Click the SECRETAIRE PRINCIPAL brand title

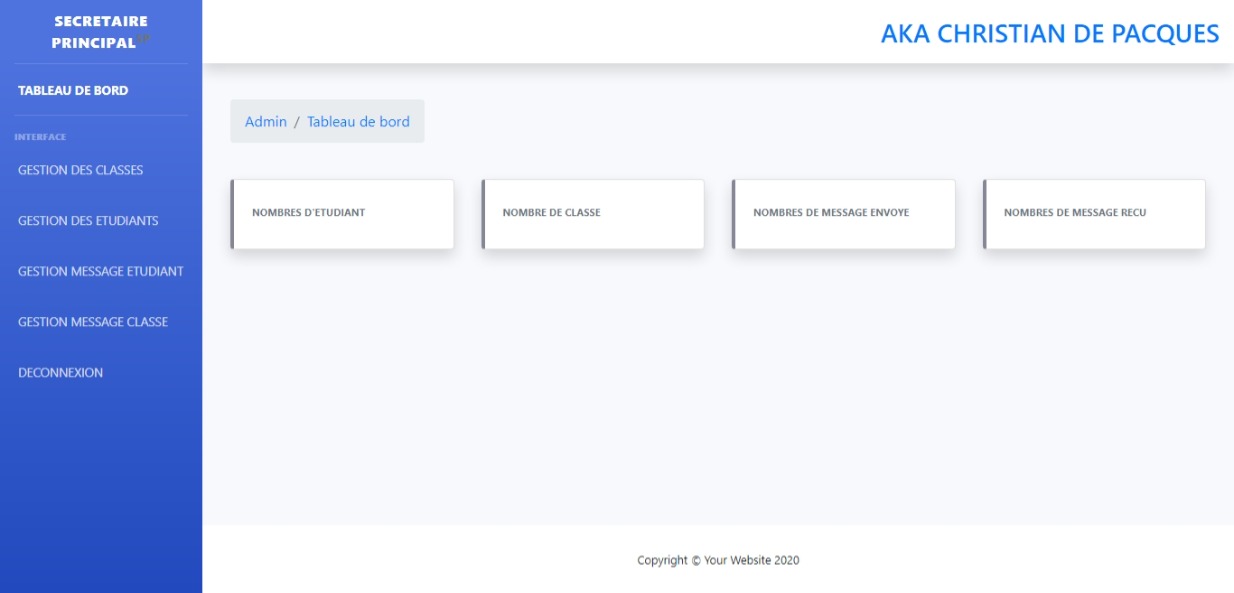tap(98, 32)
